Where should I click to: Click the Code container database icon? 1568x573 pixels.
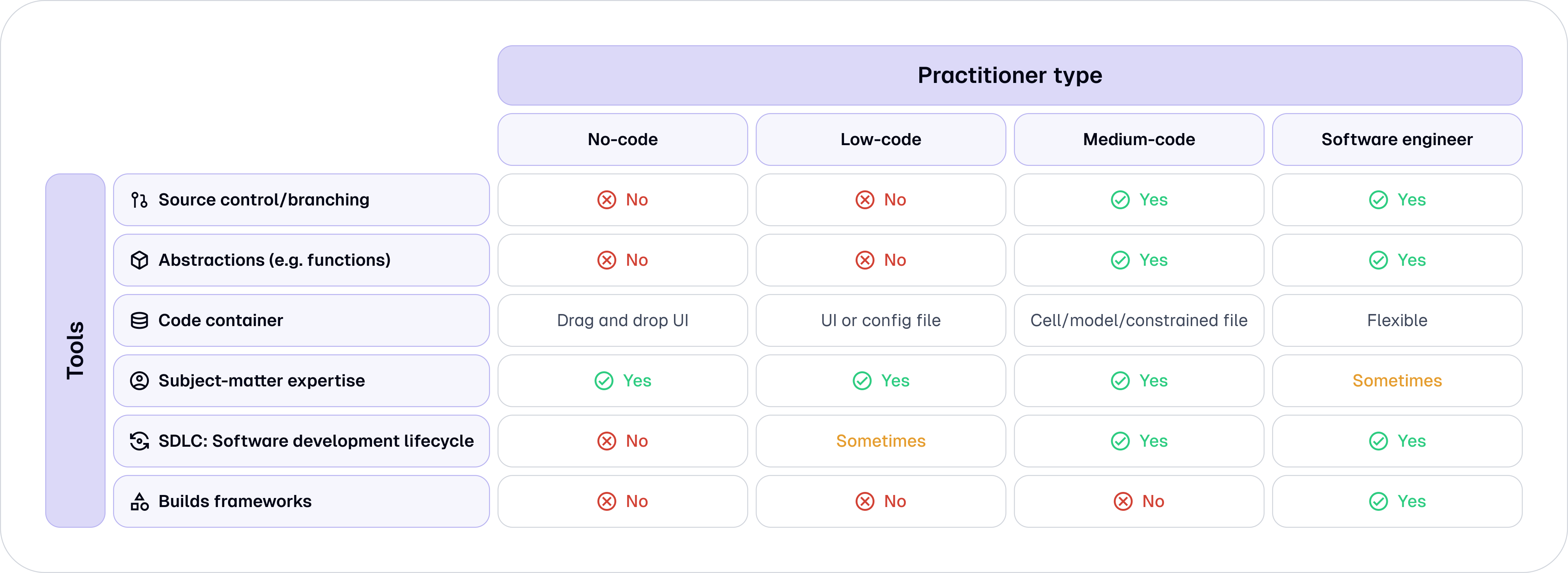[139, 320]
